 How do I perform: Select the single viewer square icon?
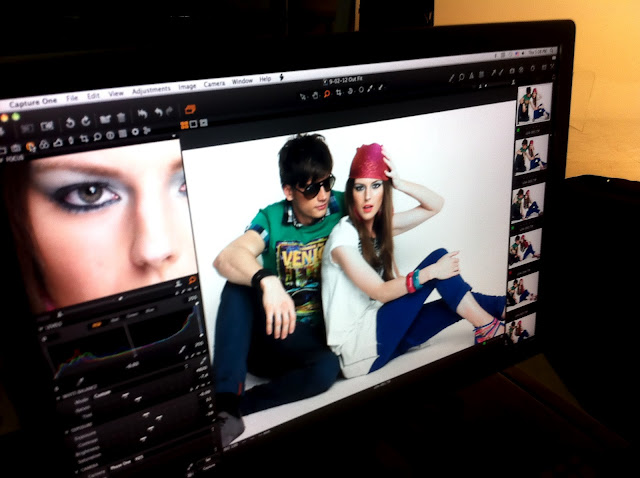[194, 124]
